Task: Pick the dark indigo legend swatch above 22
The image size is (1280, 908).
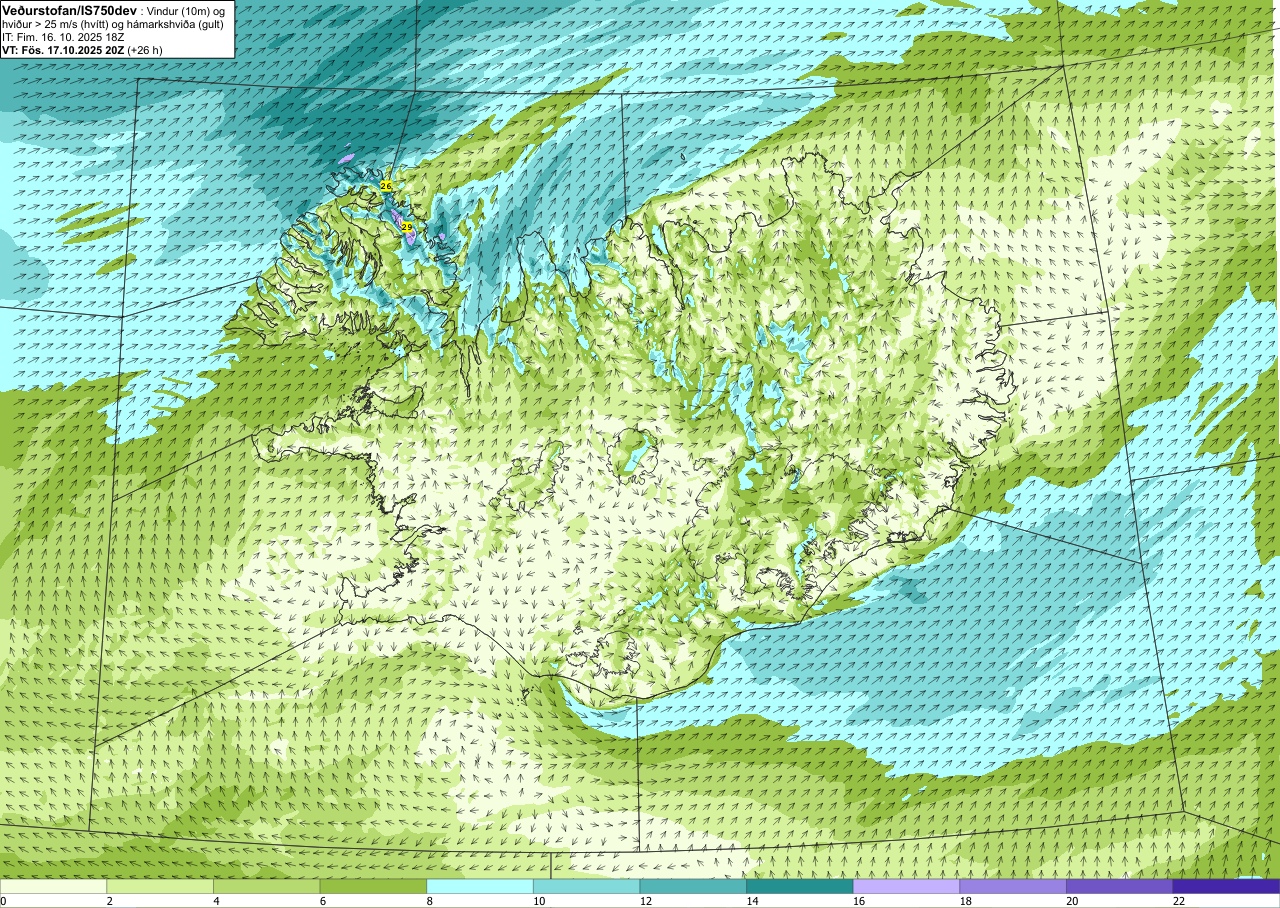Action: 1226,886
